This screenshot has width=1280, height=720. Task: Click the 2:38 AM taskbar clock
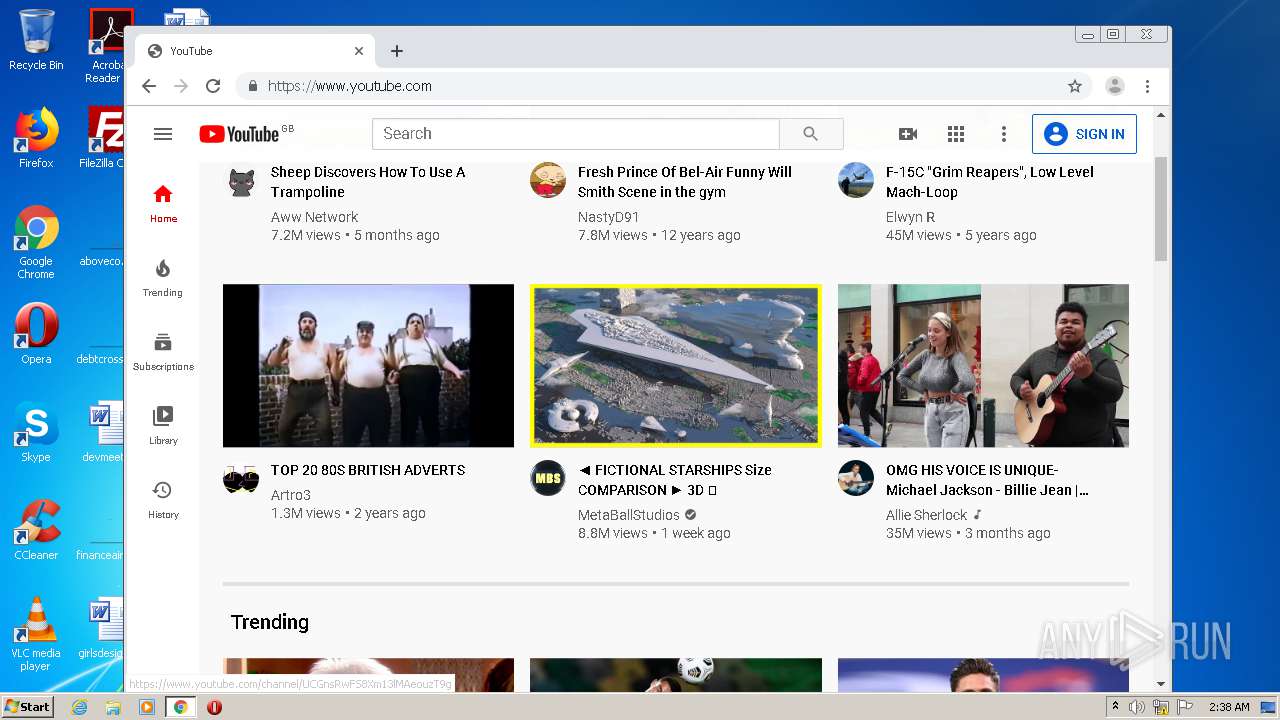tap(1229, 707)
